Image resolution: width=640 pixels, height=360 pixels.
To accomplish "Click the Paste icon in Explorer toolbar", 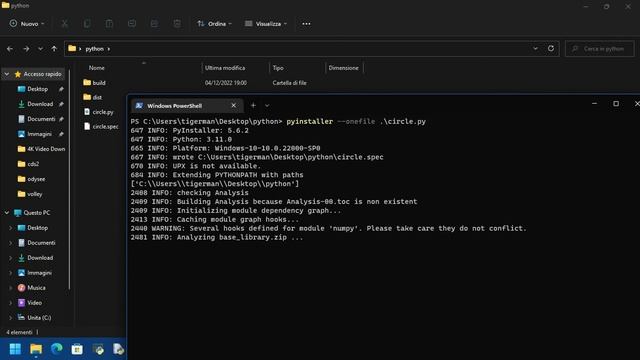I will [109, 24].
